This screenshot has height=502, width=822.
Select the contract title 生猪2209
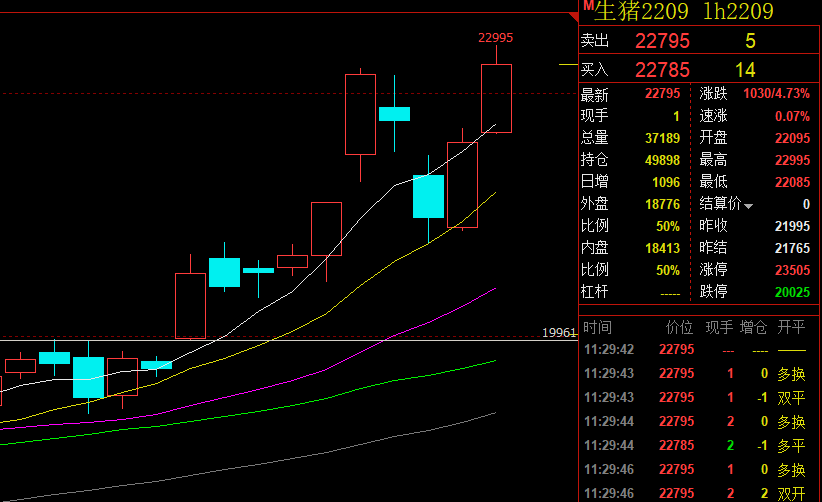641,11
